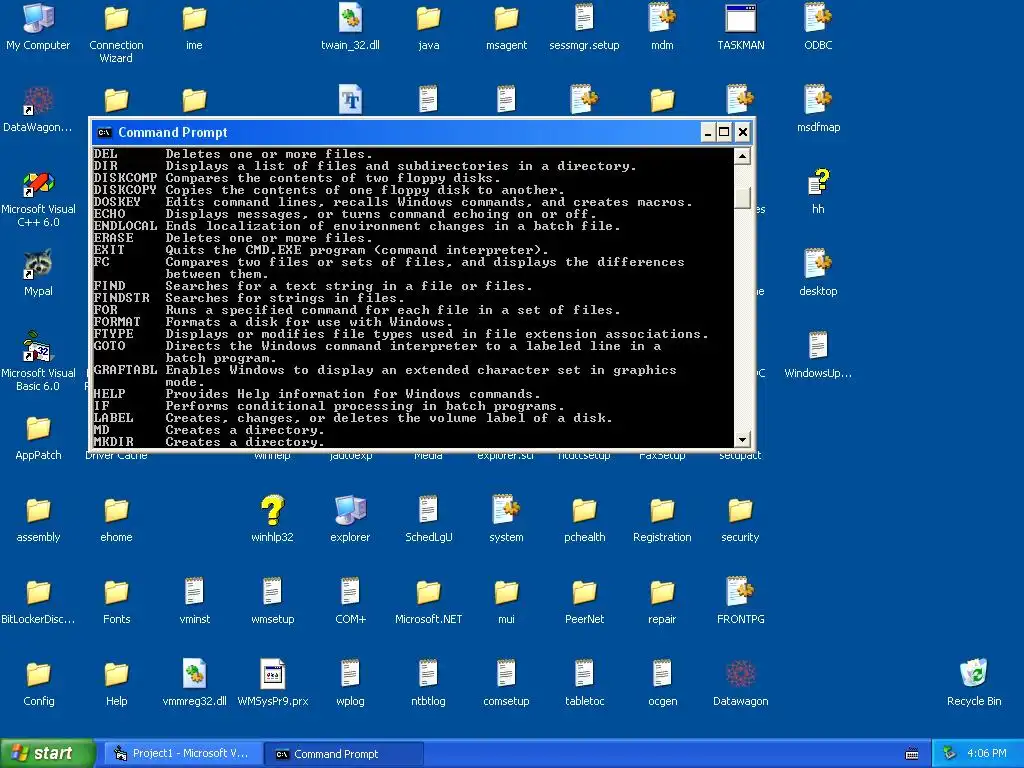Select the comsetup file icon

point(506,675)
